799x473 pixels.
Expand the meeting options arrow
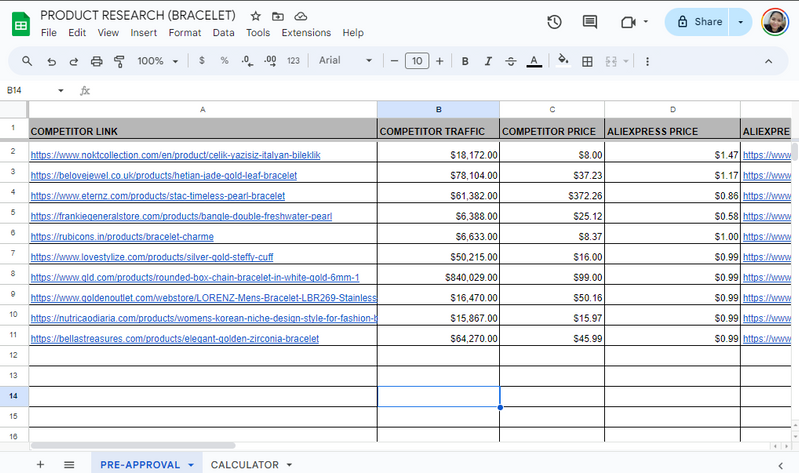pos(646,21)
